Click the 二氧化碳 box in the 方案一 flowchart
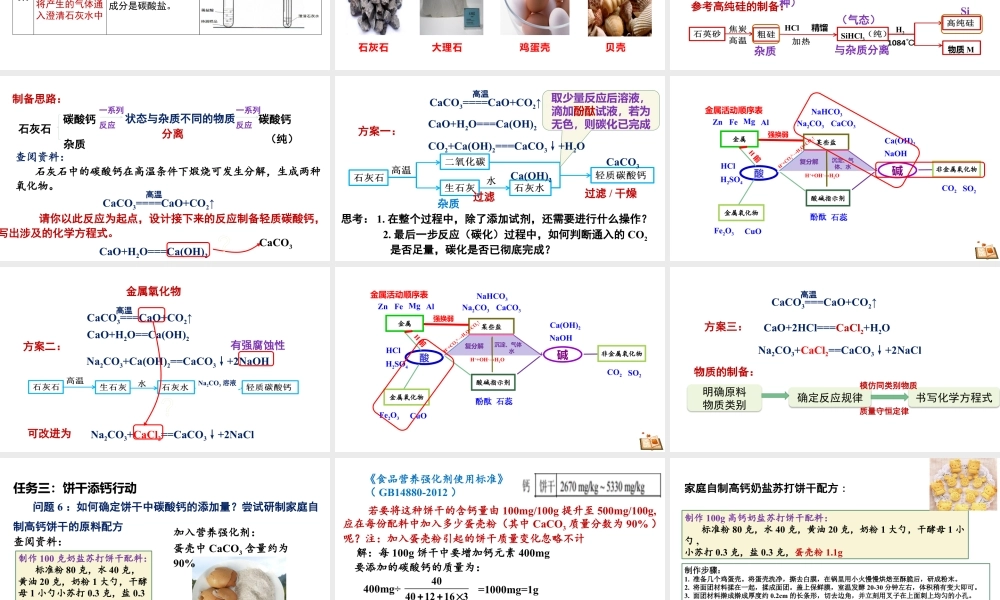The height and width of the screenshot is (600, 1000). (x=465, y=162)
